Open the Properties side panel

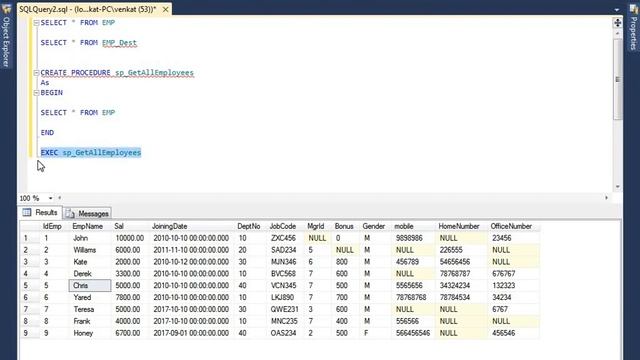click(x=633, y=29)
